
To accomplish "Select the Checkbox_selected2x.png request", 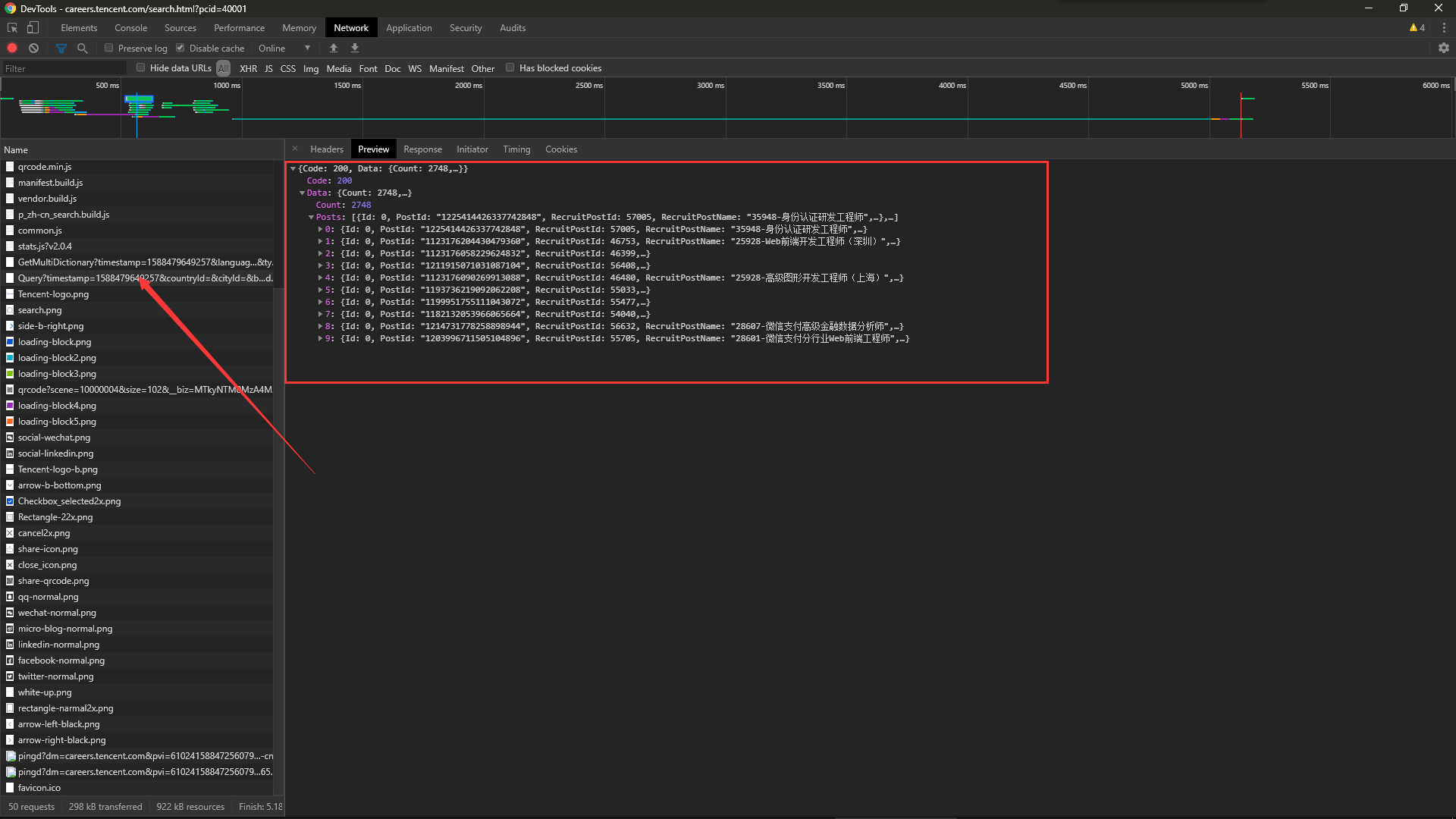I will (x=69, y=501).
